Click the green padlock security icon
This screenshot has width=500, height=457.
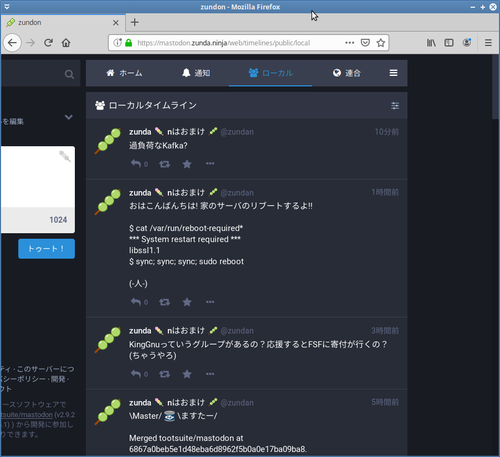(x=129, y=43)
